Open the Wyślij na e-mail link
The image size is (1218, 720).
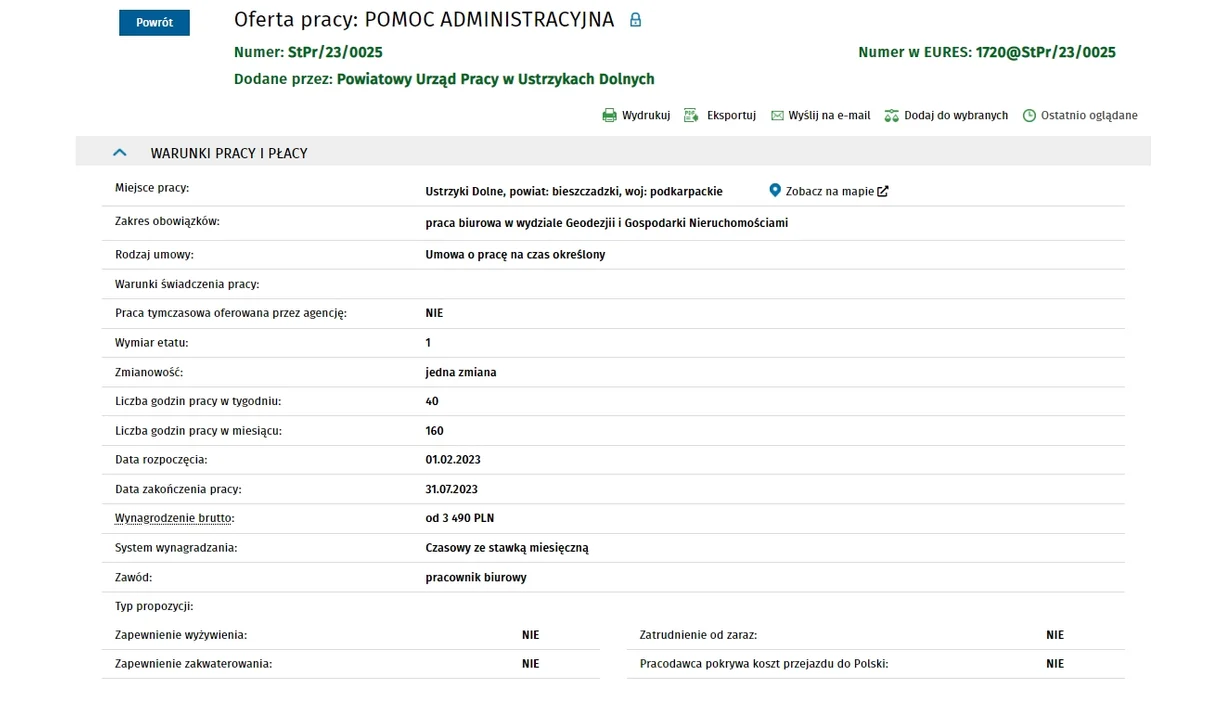(829, 116)
